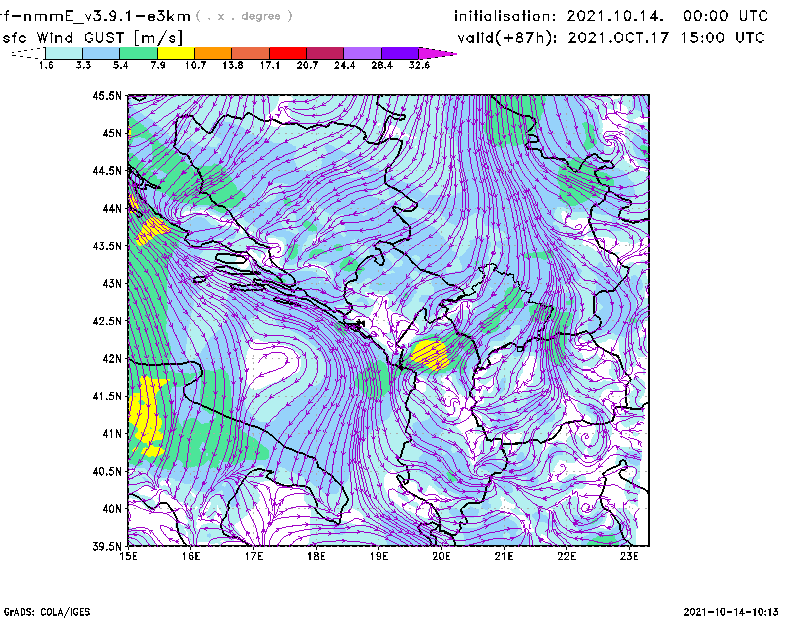Click the initialisation date 2021.10.14.

[x=615, y=16]
